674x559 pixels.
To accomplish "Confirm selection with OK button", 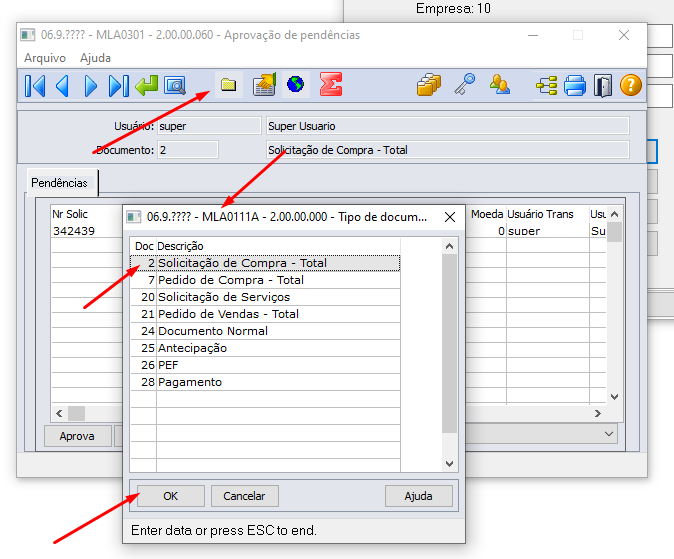I will click(x=171, y=496).
